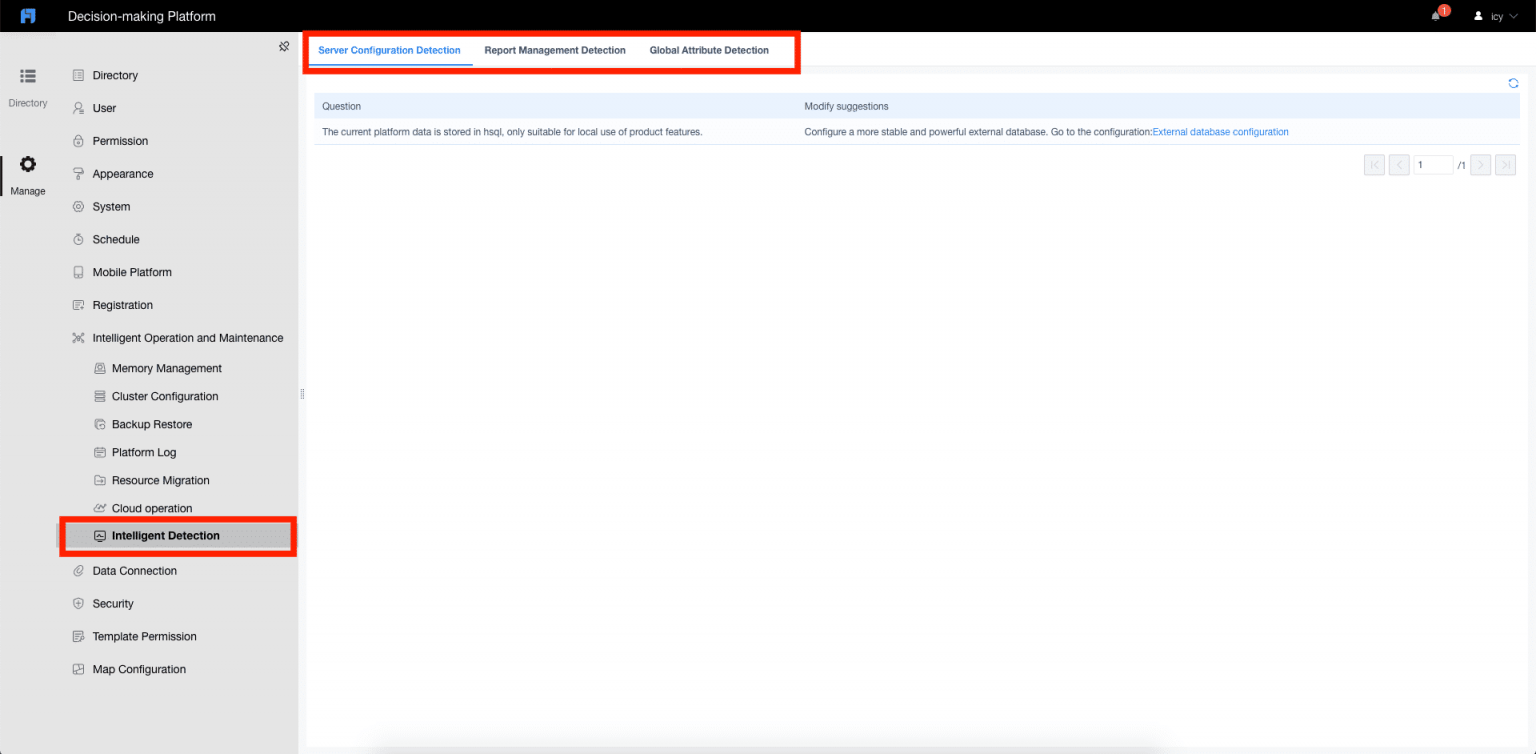Open Memory Management settings
This screenshot has height=754, width=1536.
[x=166, y=368]
